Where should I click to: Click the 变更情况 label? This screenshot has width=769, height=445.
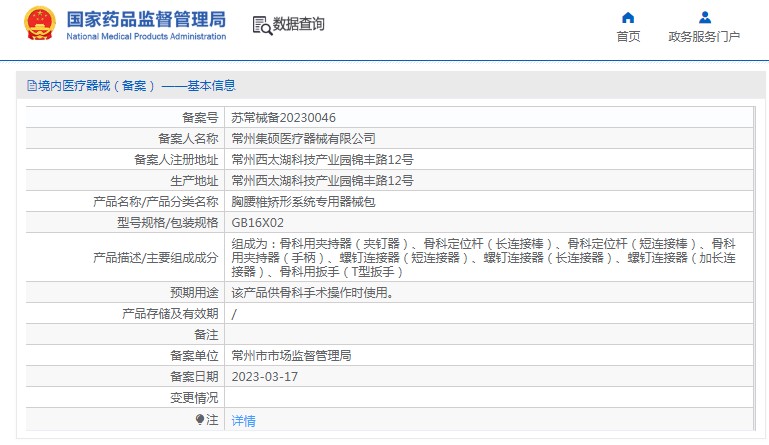194,398
